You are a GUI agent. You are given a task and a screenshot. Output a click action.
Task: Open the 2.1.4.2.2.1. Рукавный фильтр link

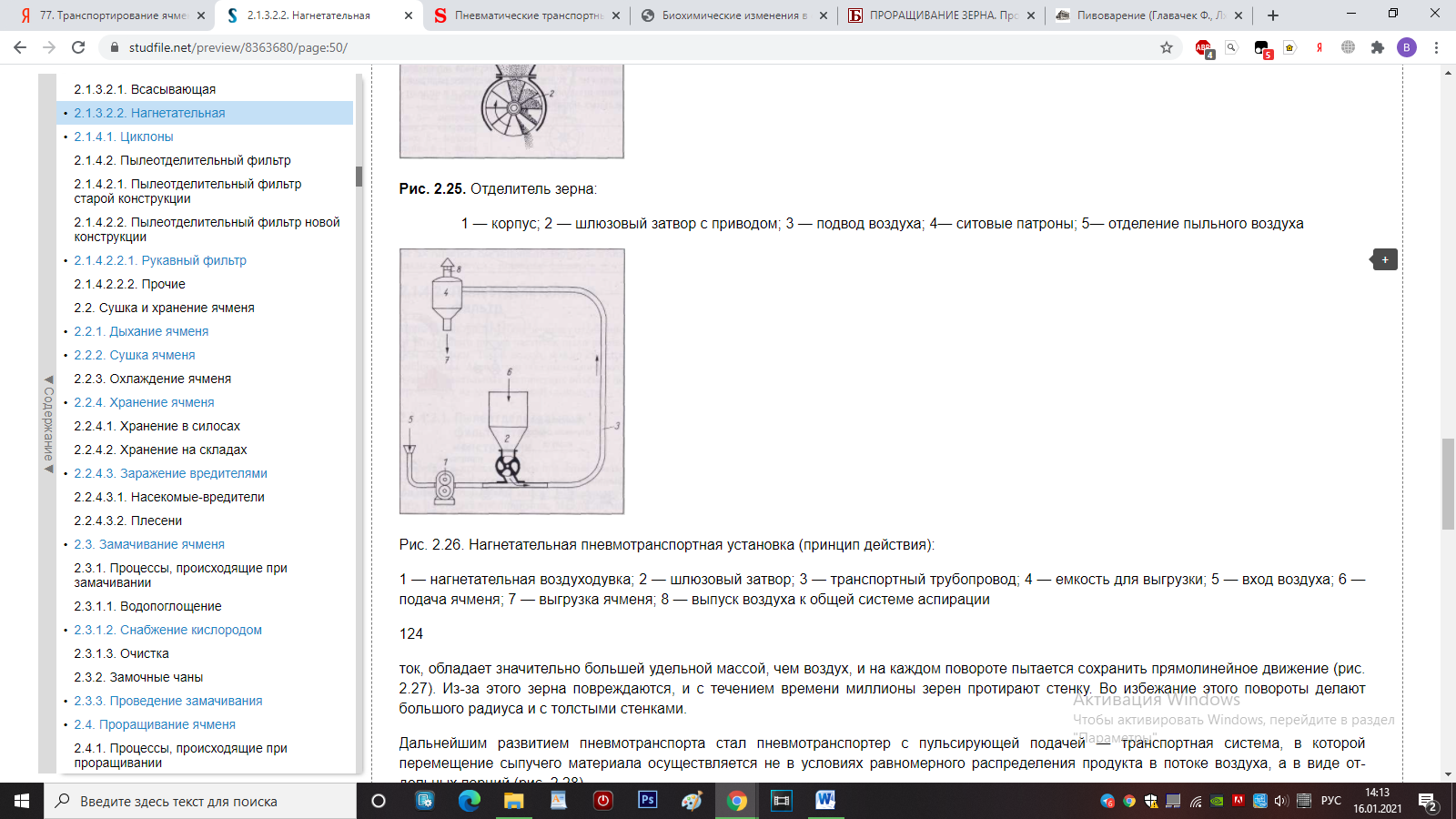pos(160,260)
